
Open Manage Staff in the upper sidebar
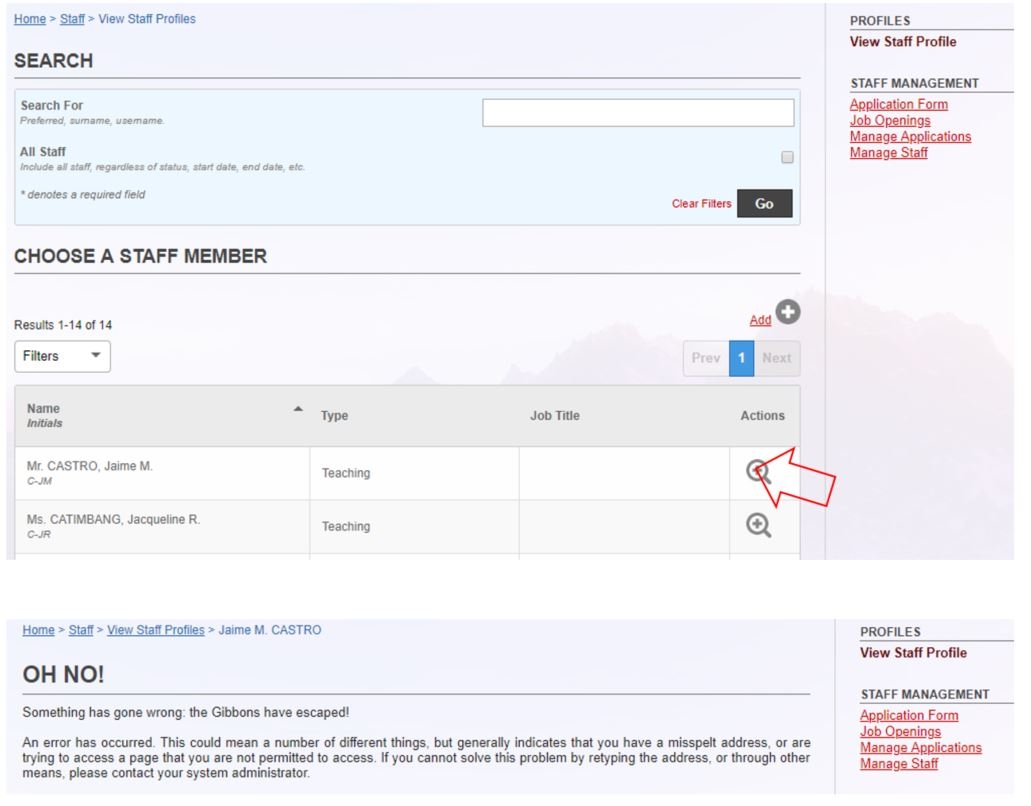888,153
